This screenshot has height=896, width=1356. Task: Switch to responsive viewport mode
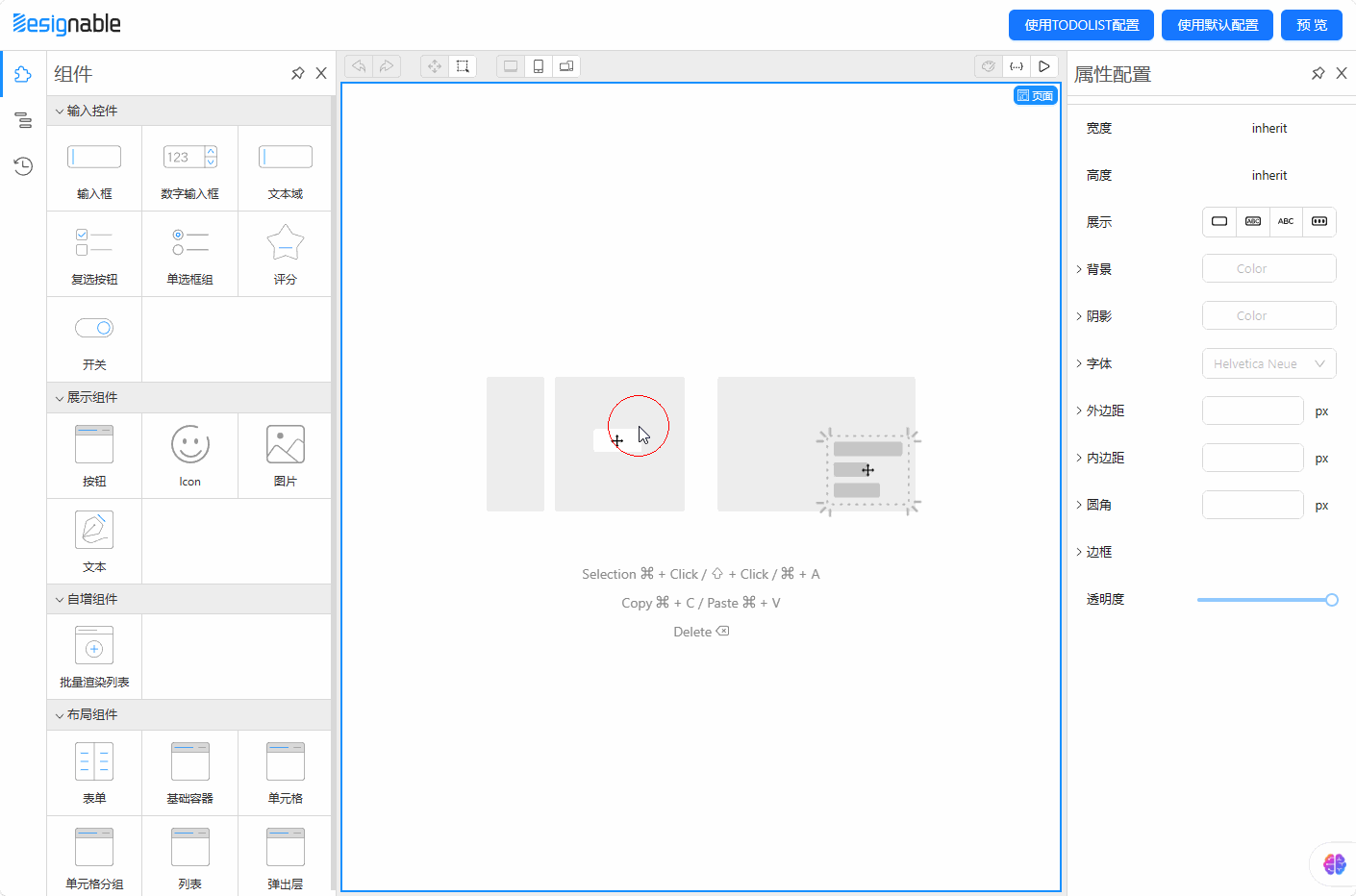click(x=566, y=66)
